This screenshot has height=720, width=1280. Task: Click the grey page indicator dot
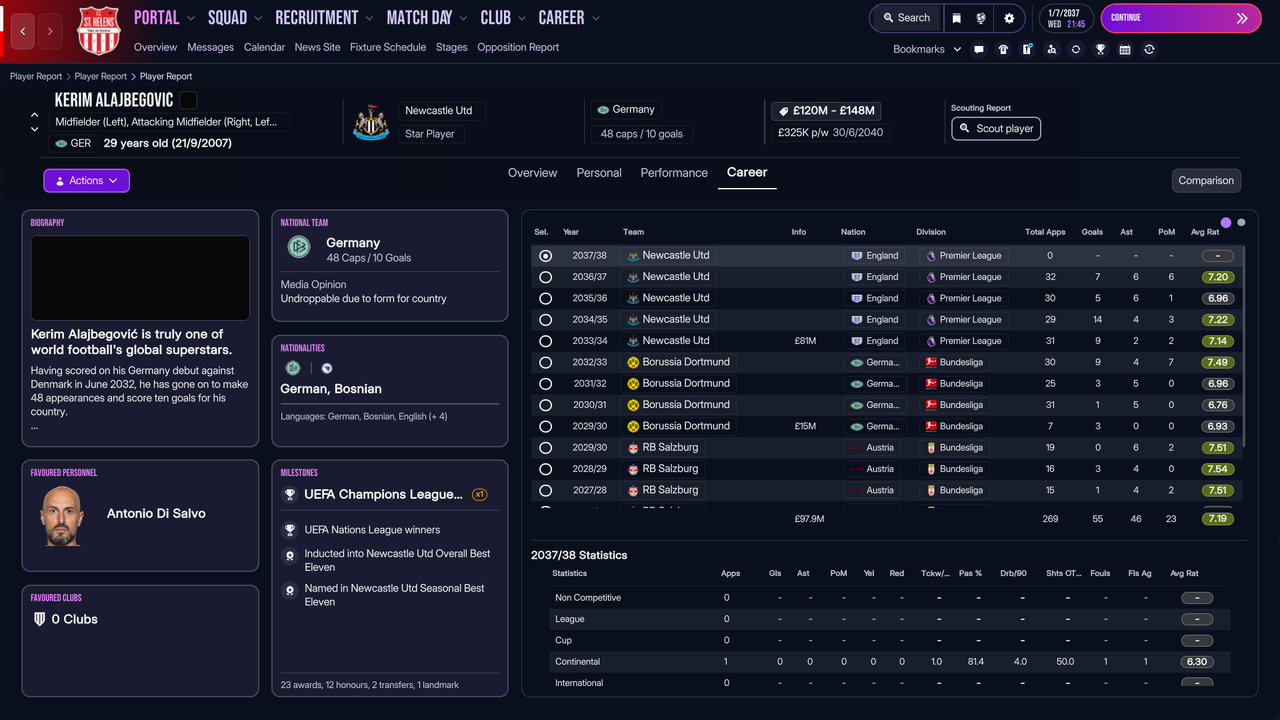pyautogui.click(x=1242, y=222)
